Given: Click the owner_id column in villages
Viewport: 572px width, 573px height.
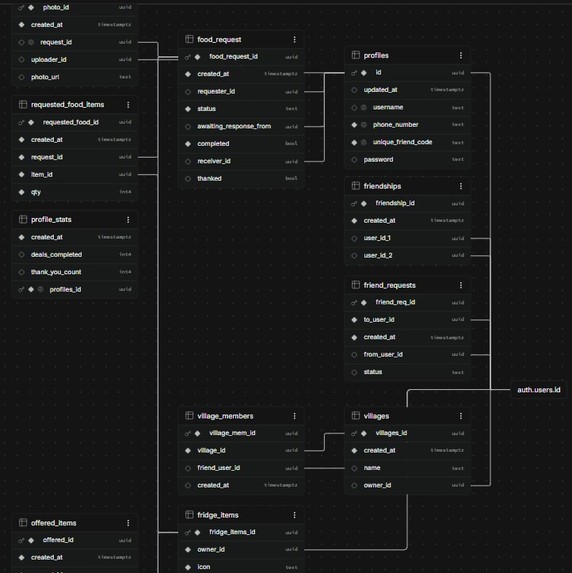Looking at the screenshot, I should click(x=408, y=485).
